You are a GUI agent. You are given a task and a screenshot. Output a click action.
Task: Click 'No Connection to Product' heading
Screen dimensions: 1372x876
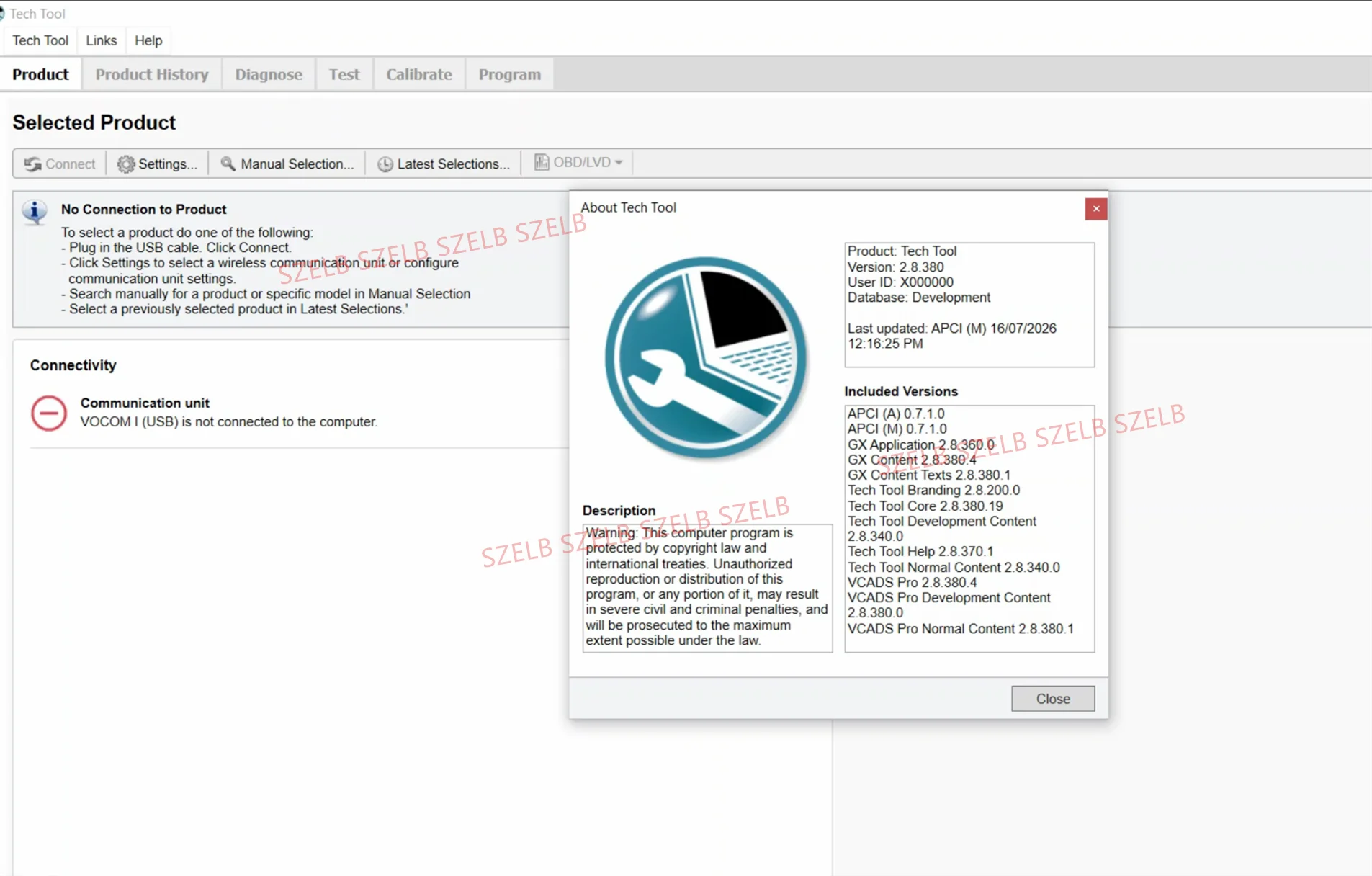pos(143,209)
